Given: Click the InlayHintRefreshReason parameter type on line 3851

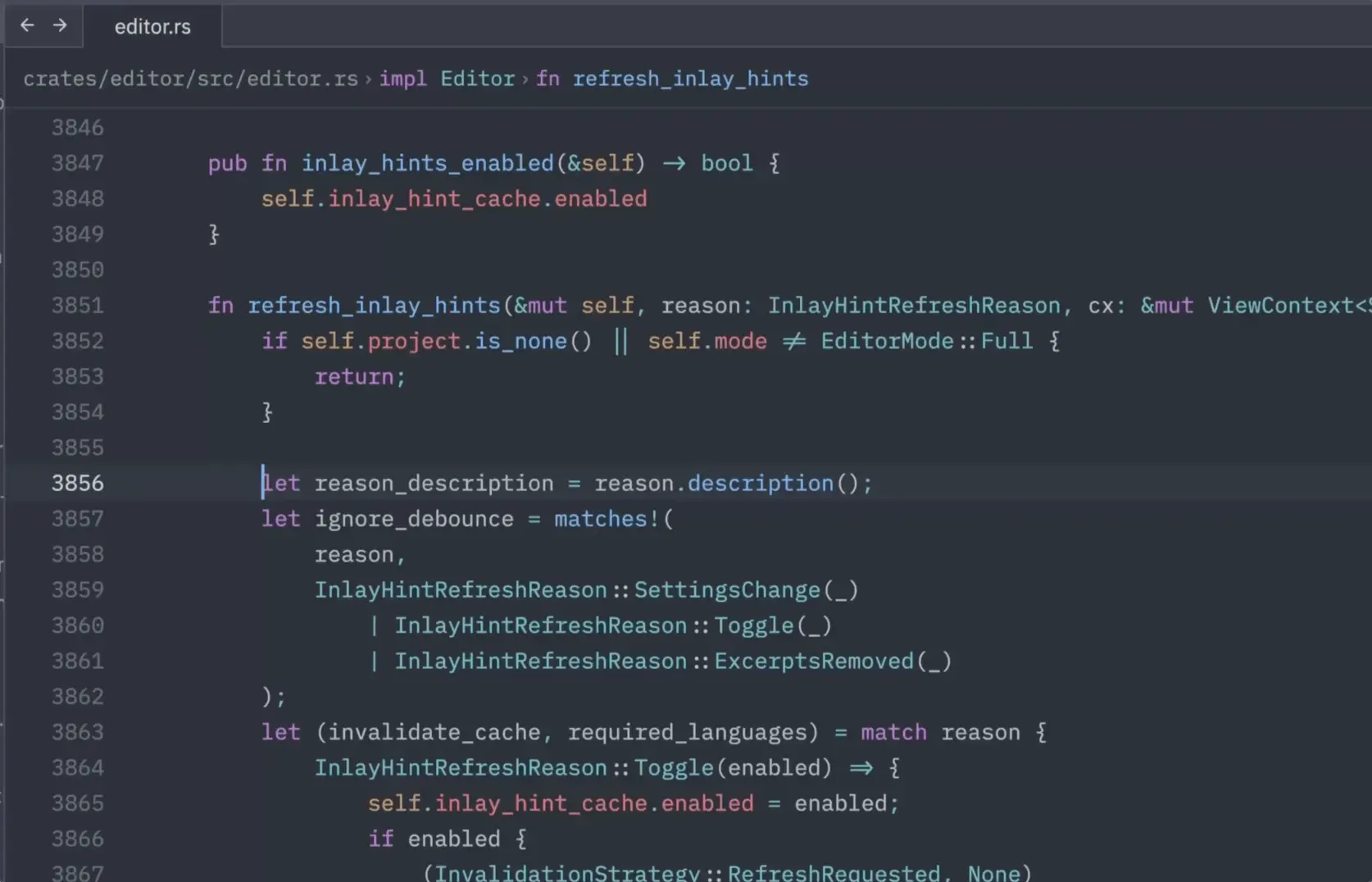Looking at the screenshot, I should [914, 306].
